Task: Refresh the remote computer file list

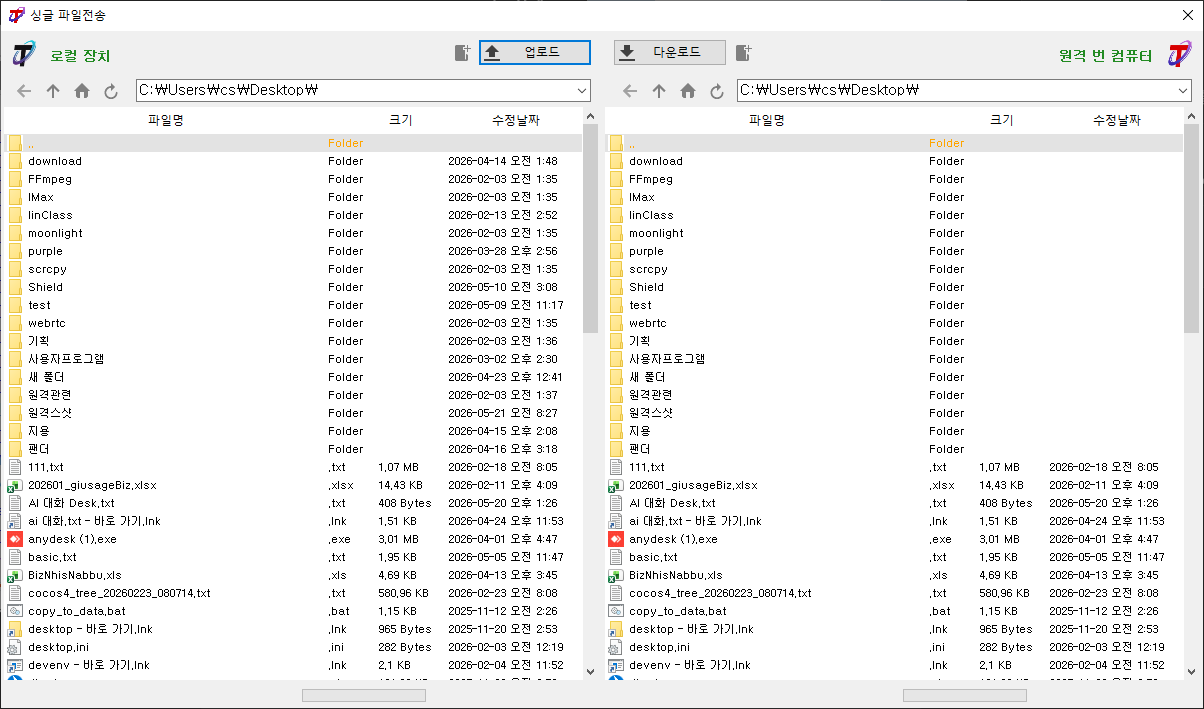Action: (716, 91)
